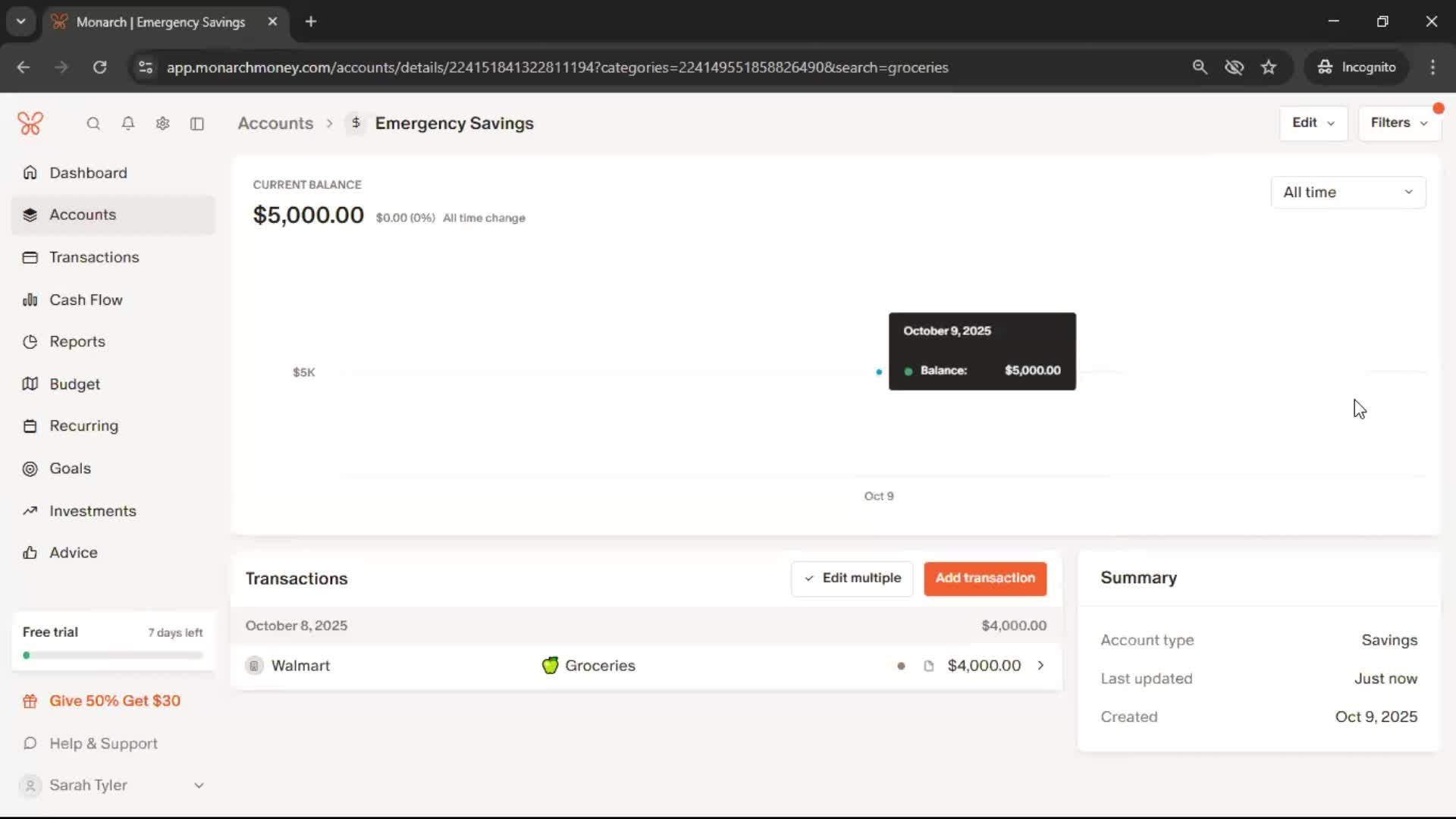
Task: Click the Monarch butterfly logo
Action: pyautogui.click(x=30, y=123)
